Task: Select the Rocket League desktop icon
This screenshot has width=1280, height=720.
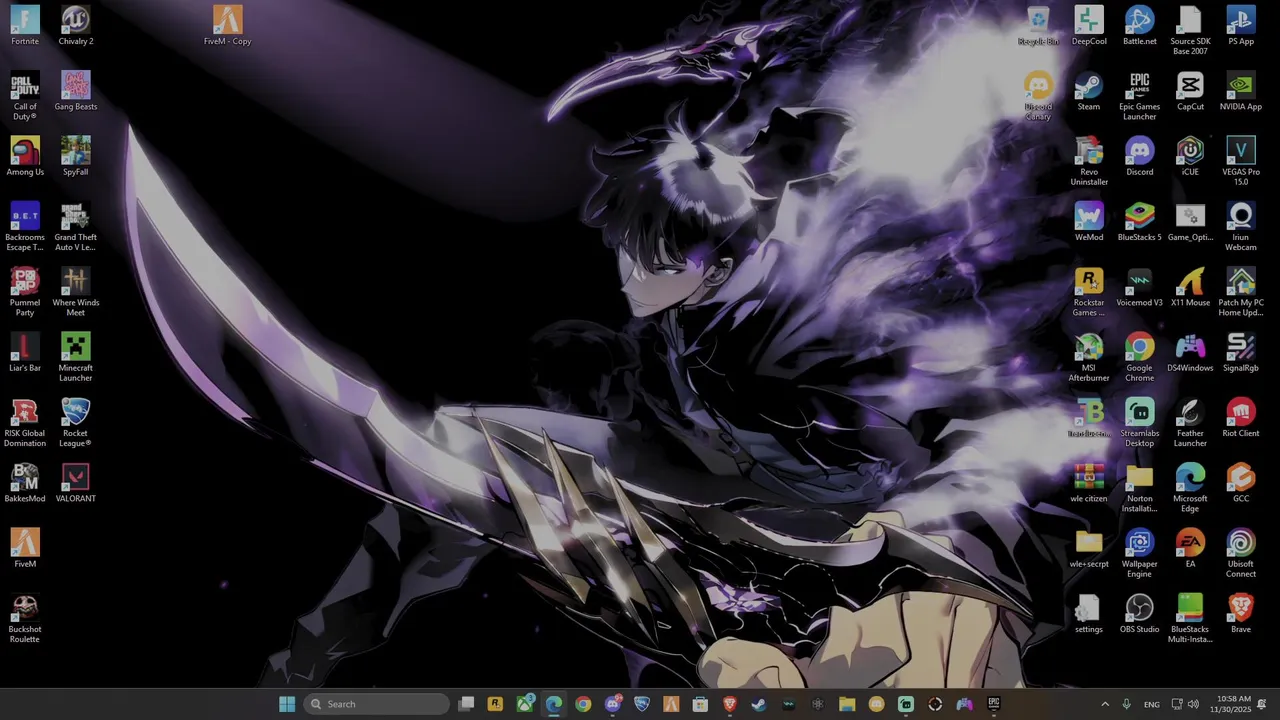Action: click(76, 423)
